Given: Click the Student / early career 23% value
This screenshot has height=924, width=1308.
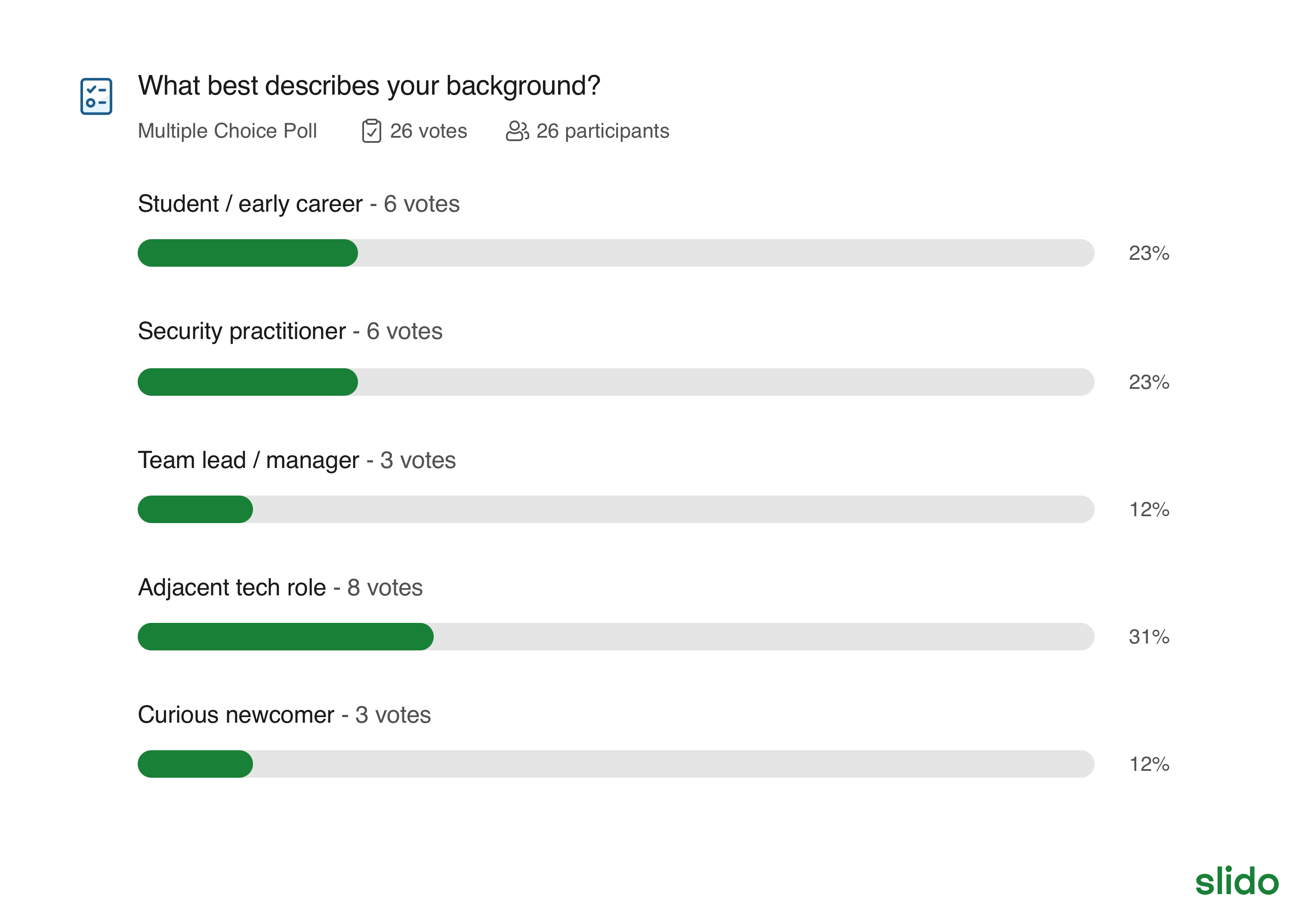Looking at the screenshot, I should click(1148, 253).
